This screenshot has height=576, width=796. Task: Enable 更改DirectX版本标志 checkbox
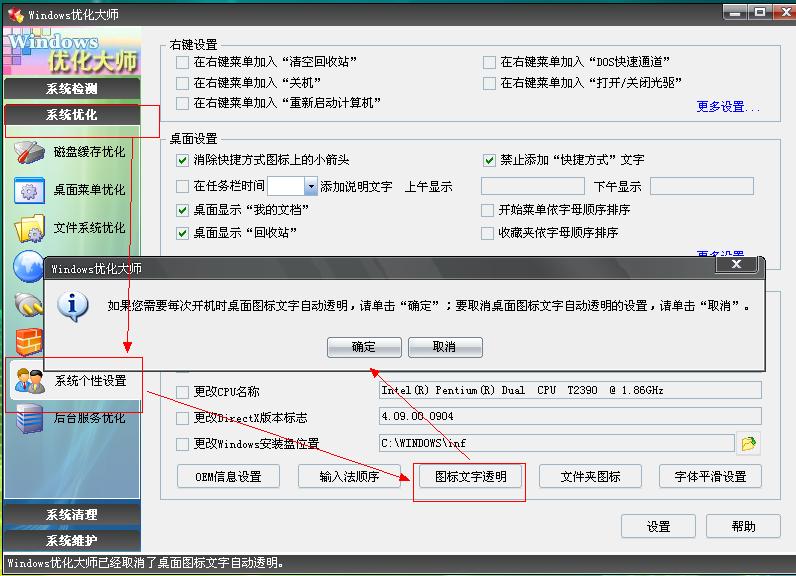click(x=182, y=418)
